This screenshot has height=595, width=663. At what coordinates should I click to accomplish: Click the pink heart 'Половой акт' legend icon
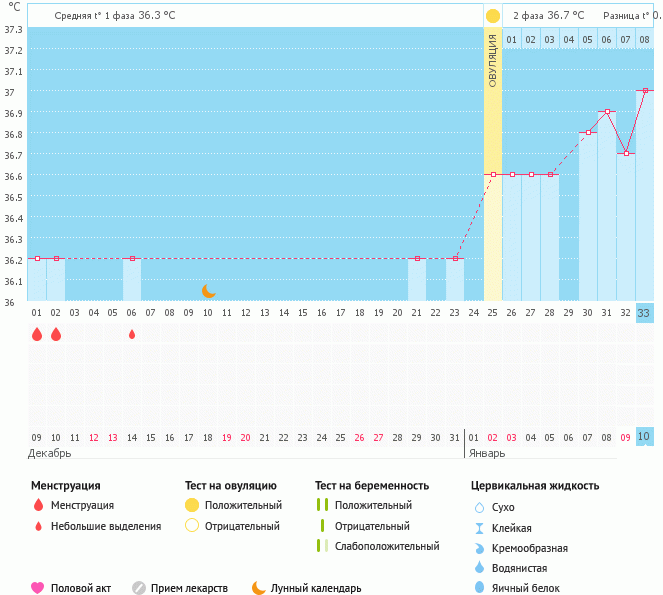click(38, 588)
